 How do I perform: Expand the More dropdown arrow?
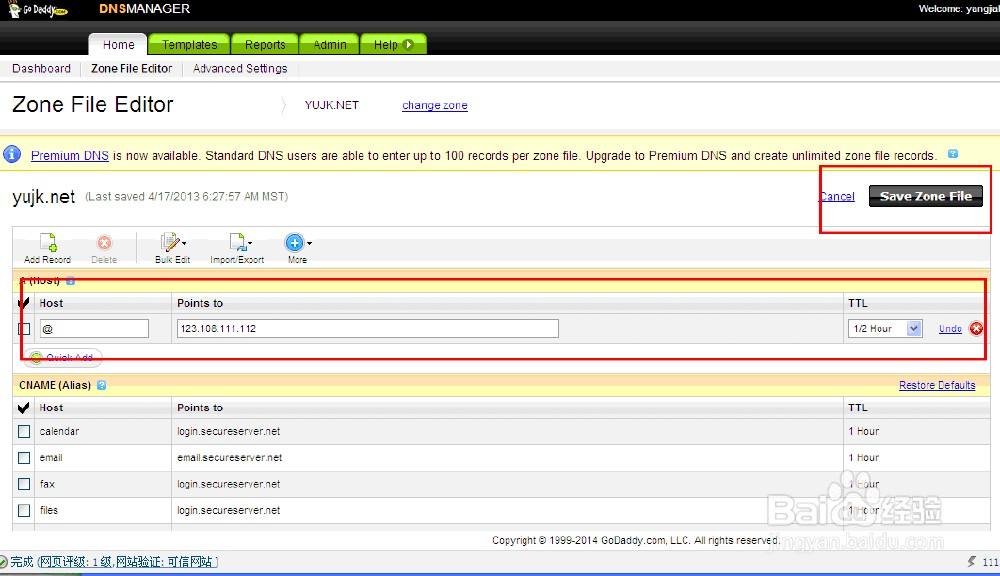(309, 243)
